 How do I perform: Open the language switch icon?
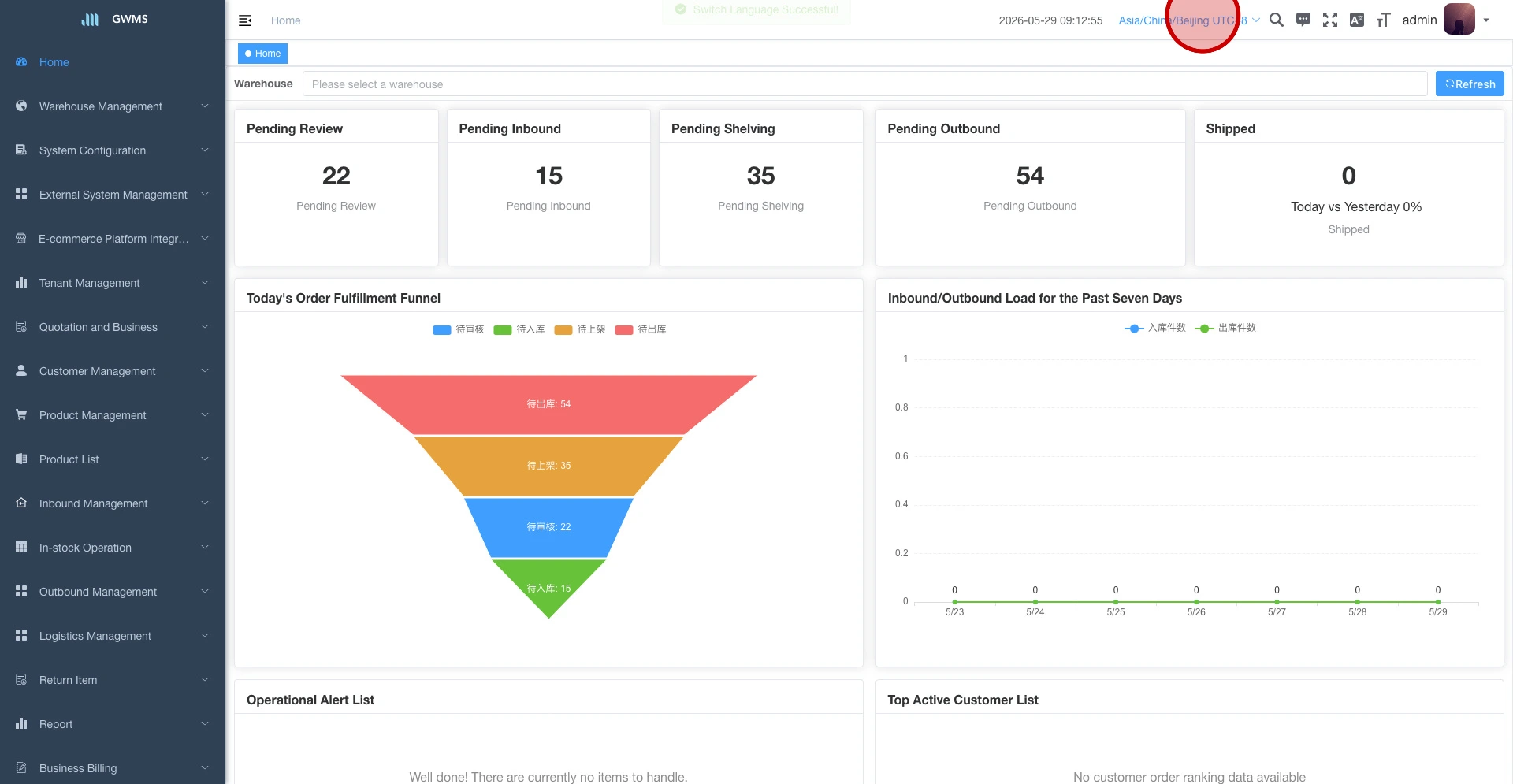coord(1357,20)
